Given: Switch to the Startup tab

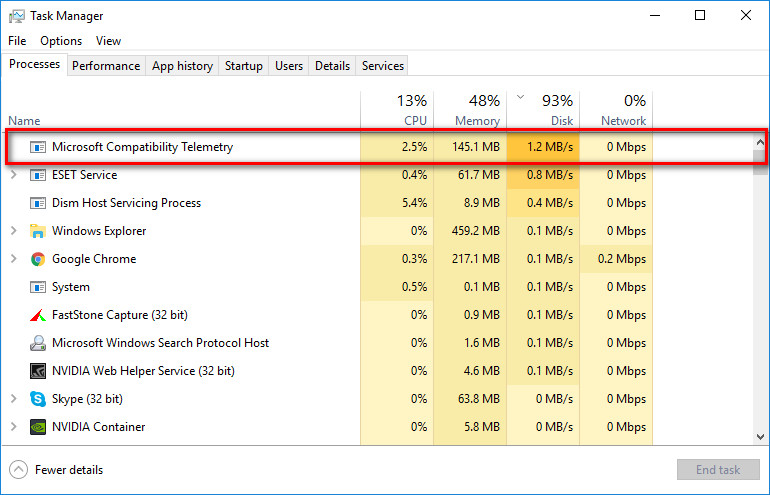Looking at the screenshot, I should click(x=244, y=66).
